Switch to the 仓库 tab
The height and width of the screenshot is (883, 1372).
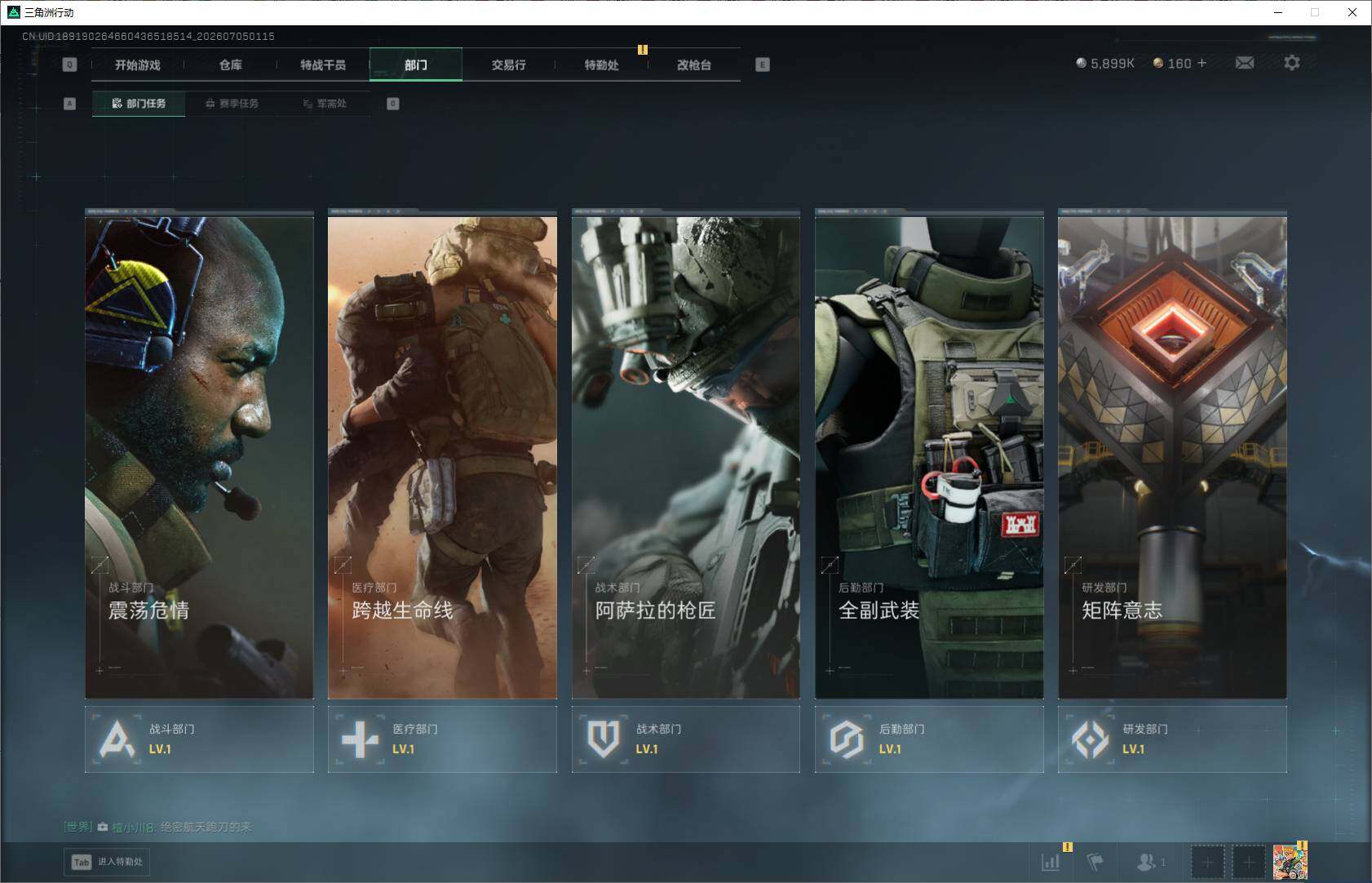[x=230, y=64]
